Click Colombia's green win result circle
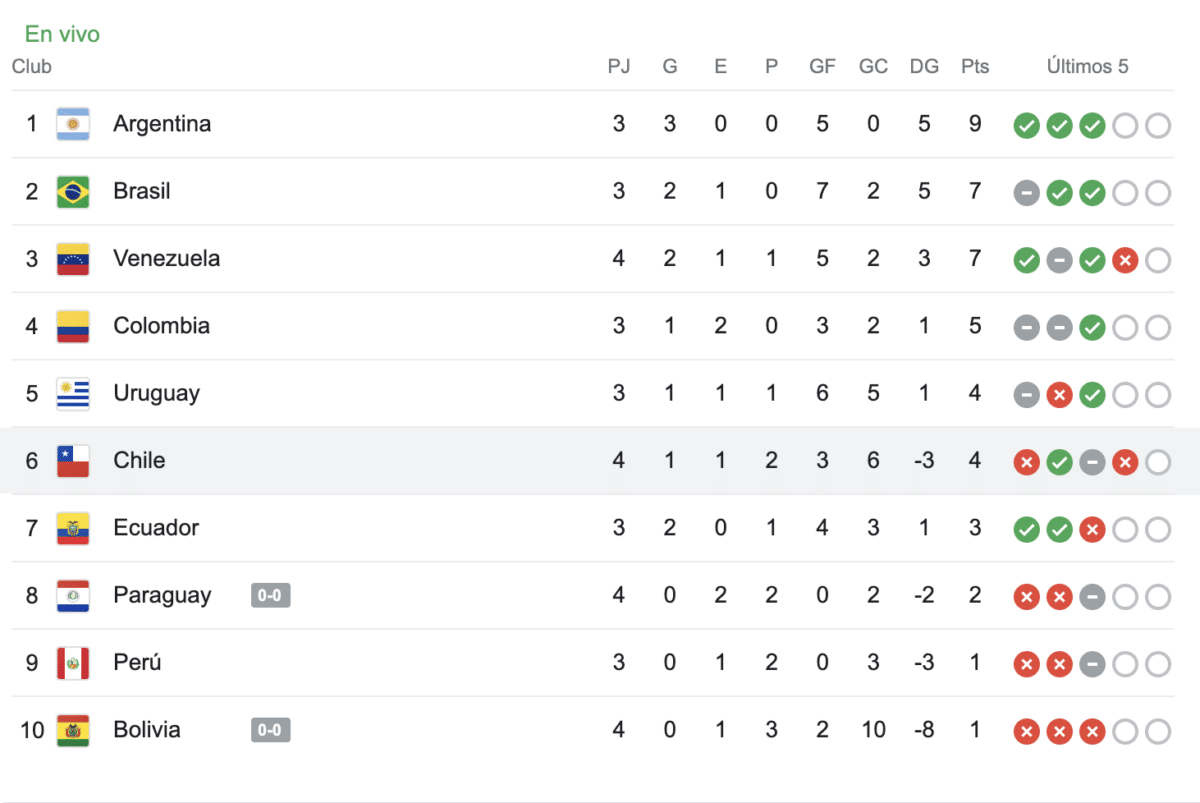This screenshot has width=1200, height=803. [1092, 326]
